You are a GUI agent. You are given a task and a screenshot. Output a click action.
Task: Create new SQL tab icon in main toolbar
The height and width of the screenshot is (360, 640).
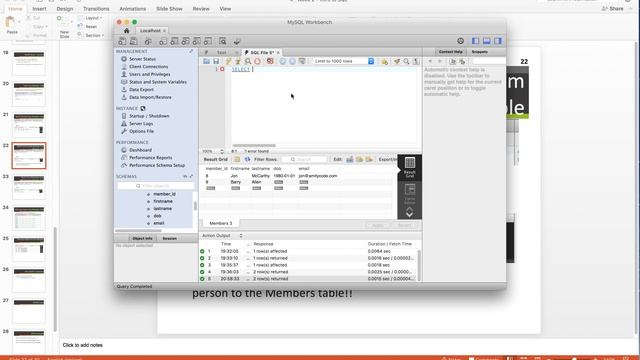122,41
